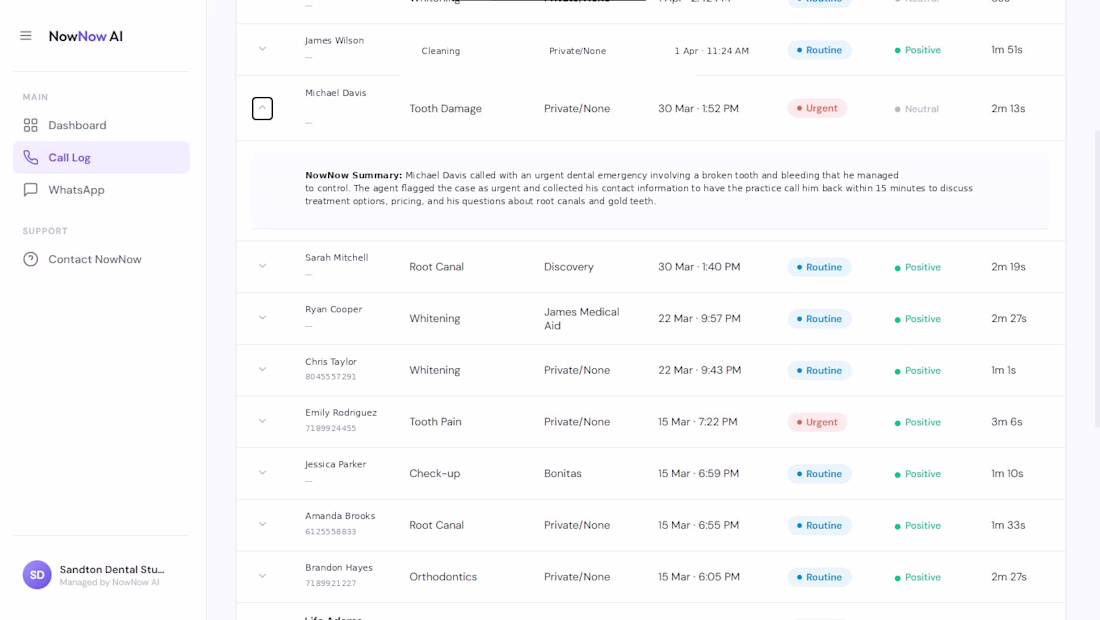Click the NowNow AI logo
The image size is (1100, 620).
click(x=86, y=36)
